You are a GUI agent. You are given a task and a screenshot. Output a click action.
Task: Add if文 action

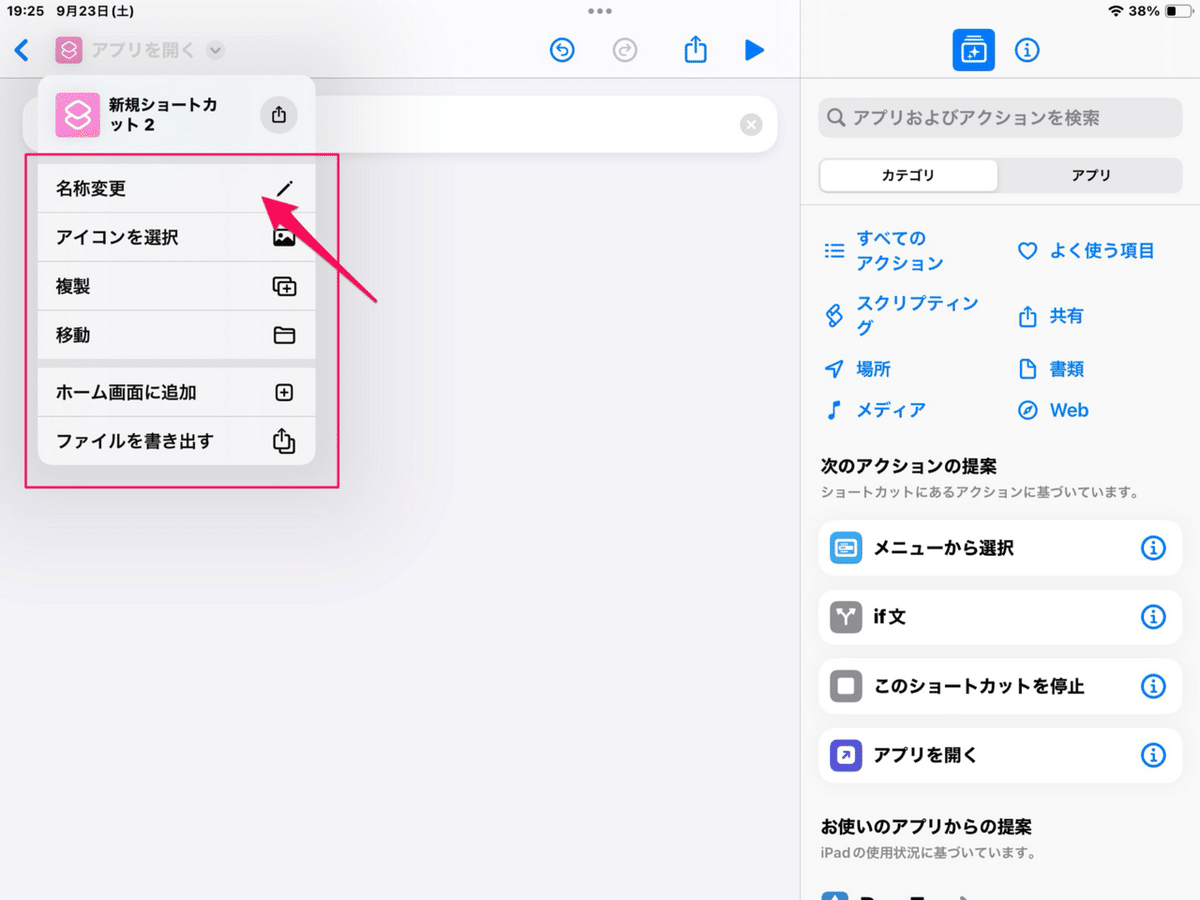tap(1000, 617)
